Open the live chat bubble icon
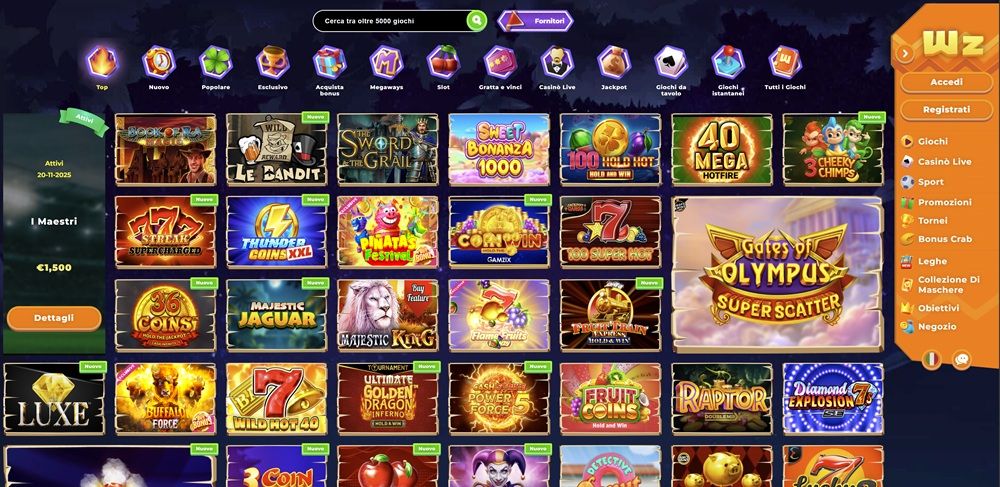This screenshot has width=1000, height=487. click(x=962, y=360)
